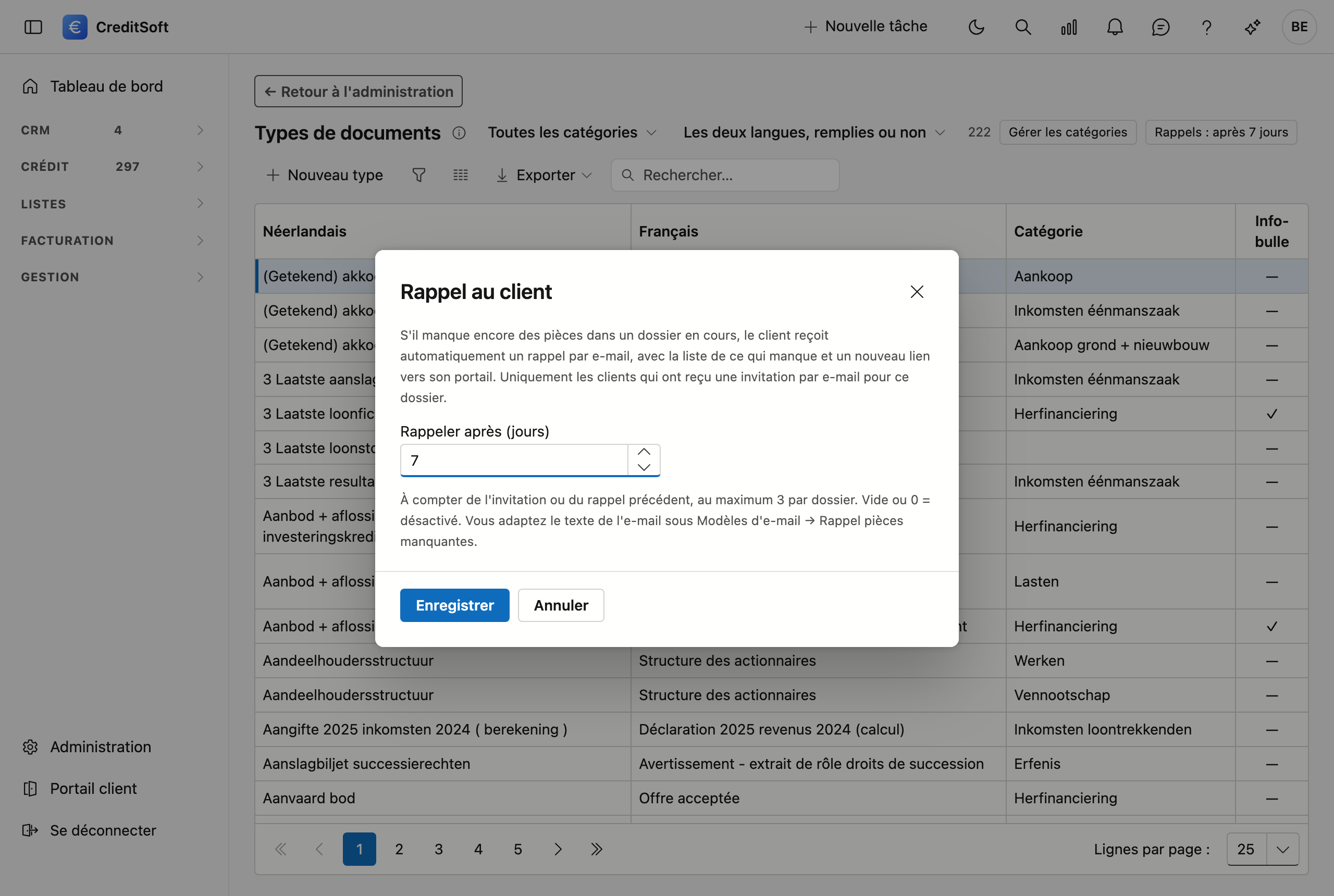This screenshot has width=1334, height=896.
Task: Toggle the sidebar panel icon
Action: click(x=33, y=27)
